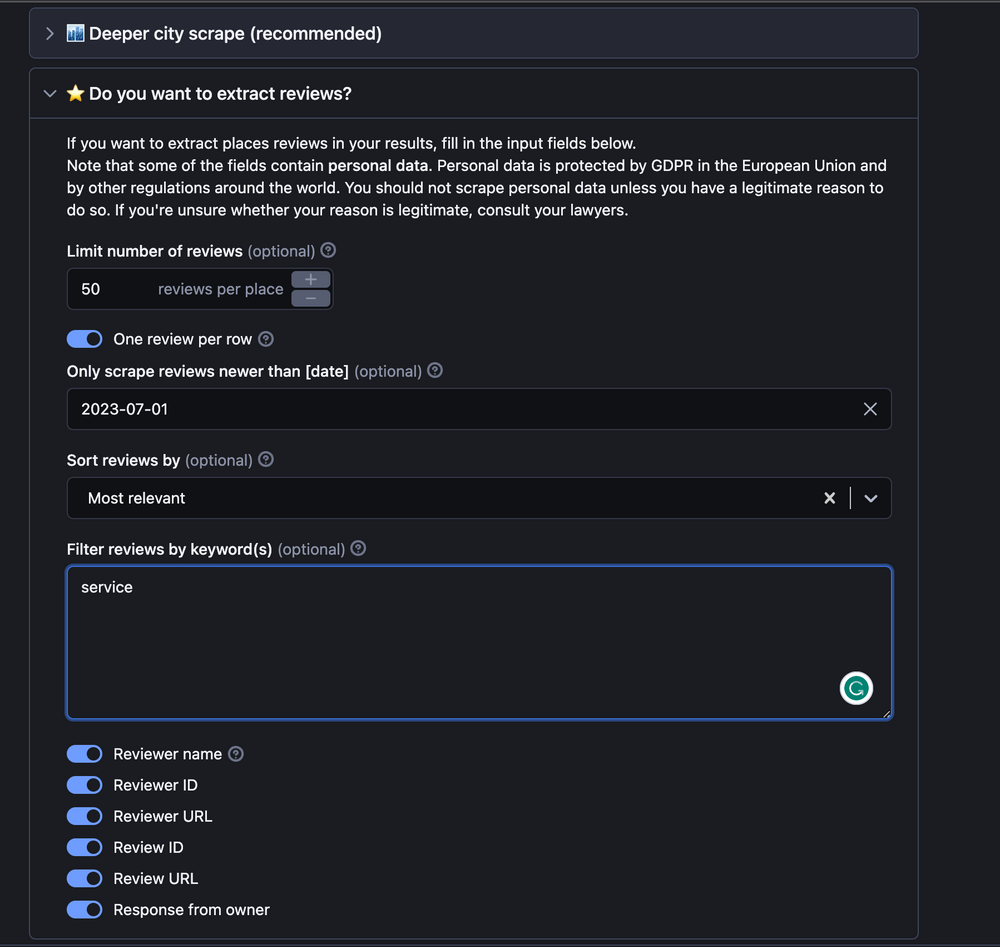Open help for One review per row
The image size is (1000, 947).
266,339
